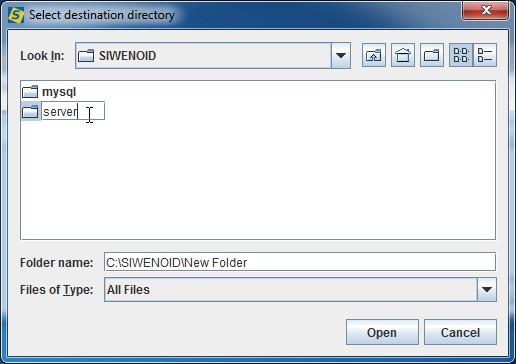The image size is (516, 364).
Task: Focus the Folder name path field
Action: coord(300,262)
